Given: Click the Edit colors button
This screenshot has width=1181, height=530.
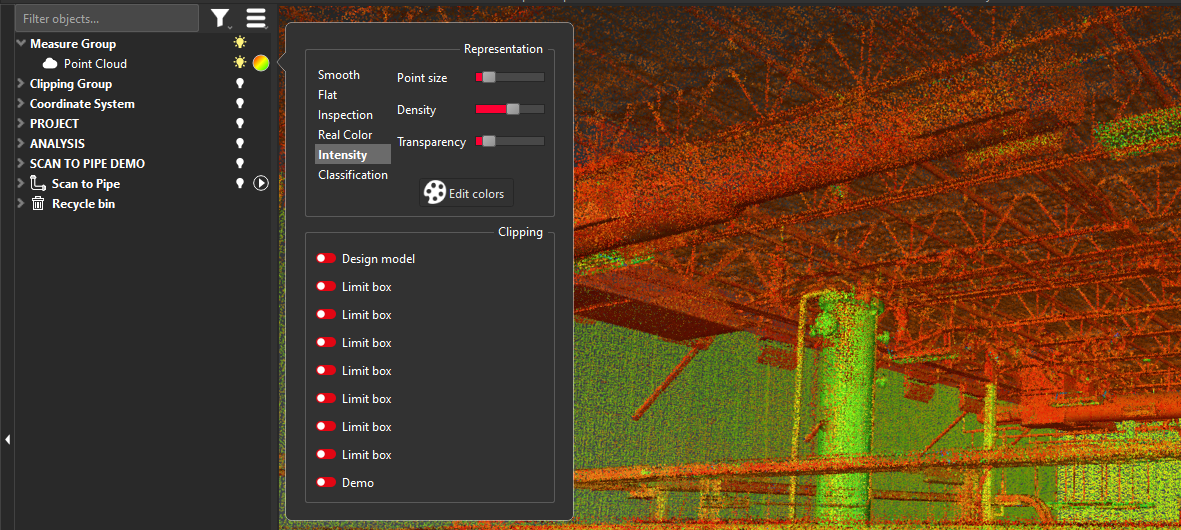Looking at the screenshot, I should (465, 193).
